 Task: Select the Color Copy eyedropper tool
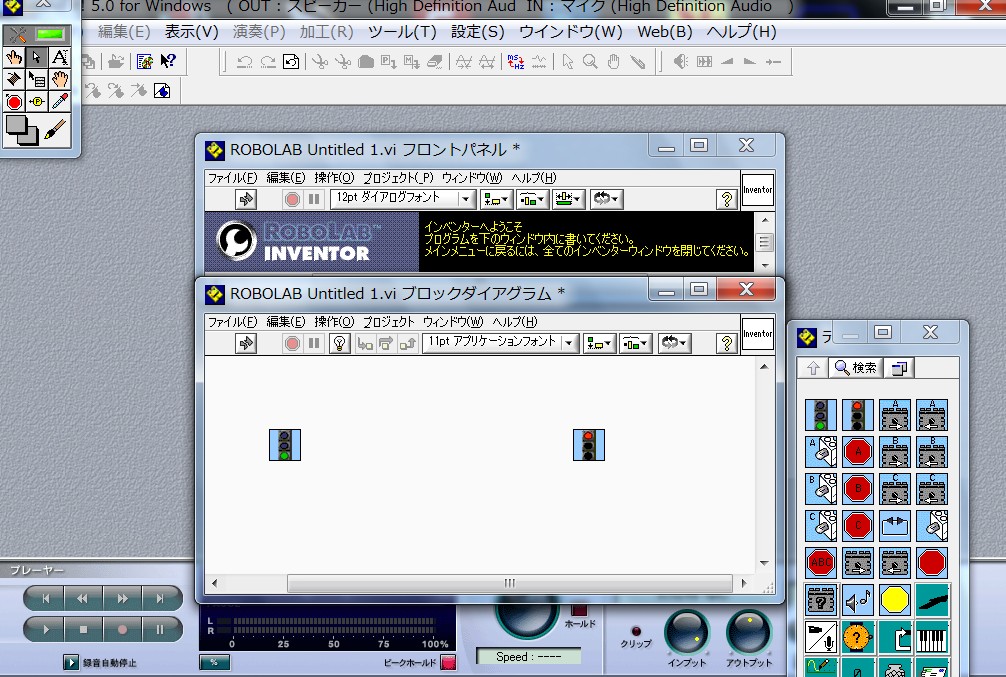click(60, 101)
